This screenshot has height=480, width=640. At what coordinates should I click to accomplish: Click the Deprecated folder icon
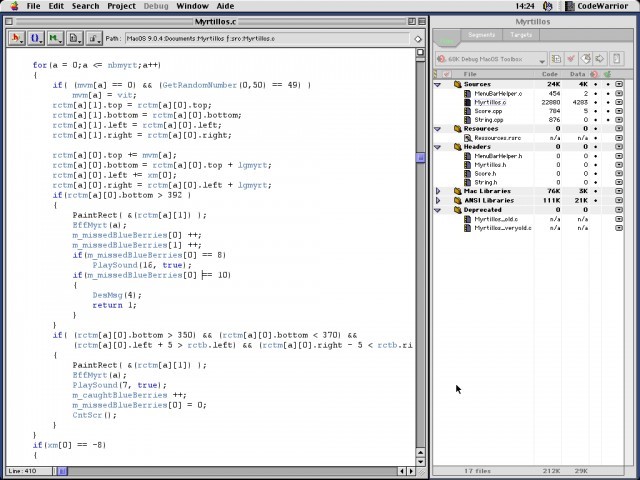(x=458, y=210)
